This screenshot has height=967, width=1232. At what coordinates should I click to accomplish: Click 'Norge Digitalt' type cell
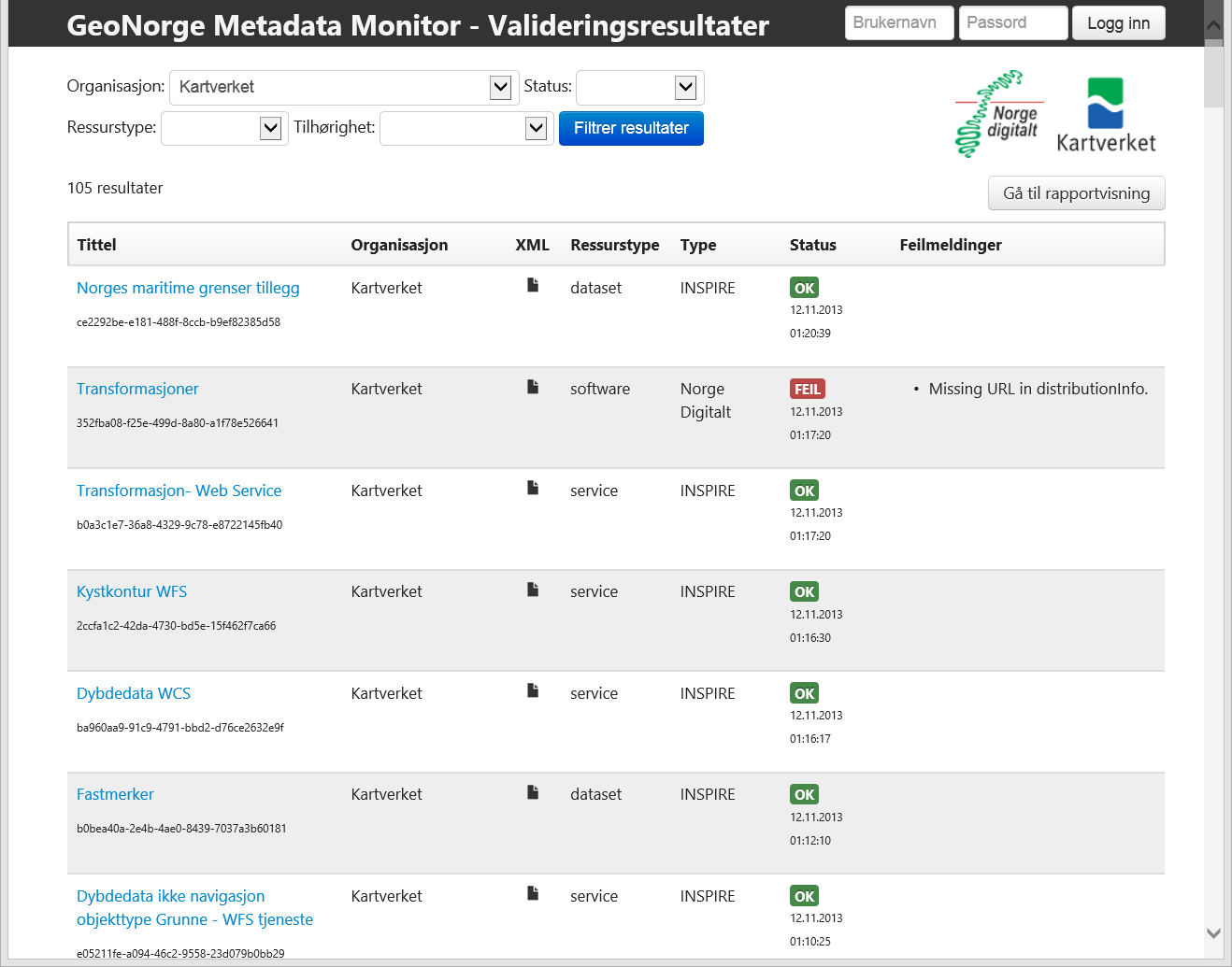point(706,401)
